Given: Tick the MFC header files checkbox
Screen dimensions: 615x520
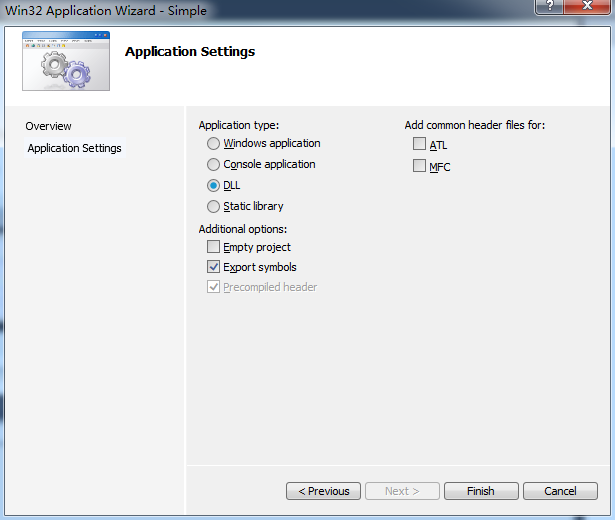Looking at the screenshot, I should (419, 165).
